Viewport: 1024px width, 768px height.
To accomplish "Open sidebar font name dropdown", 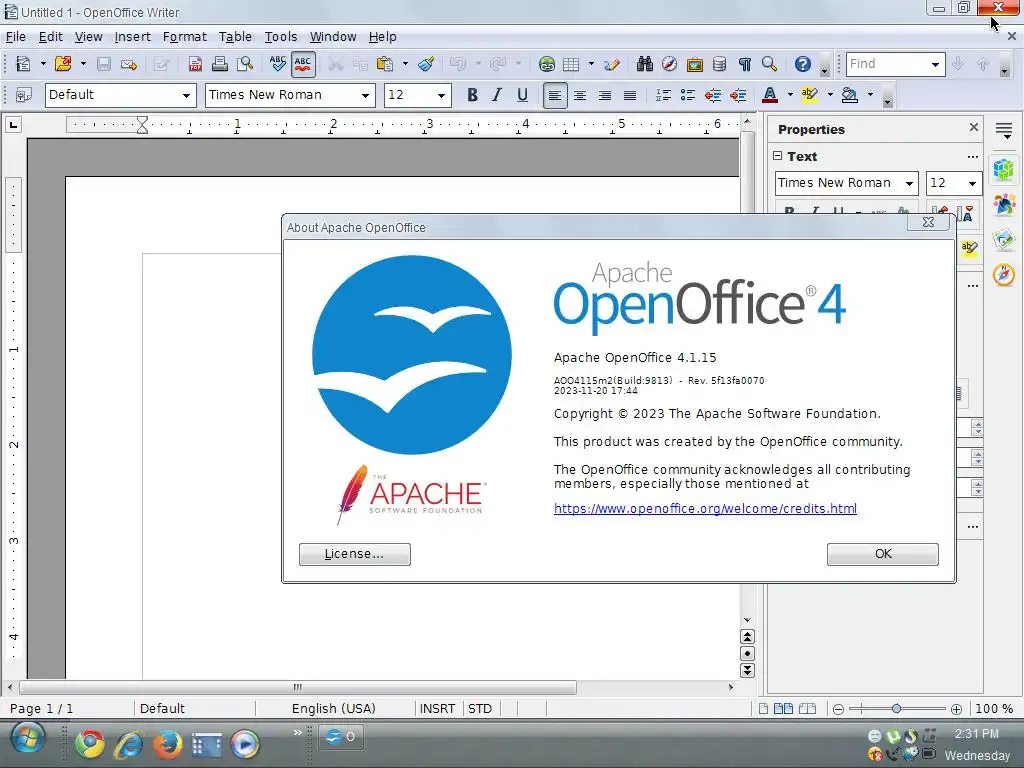I will 909,184.
